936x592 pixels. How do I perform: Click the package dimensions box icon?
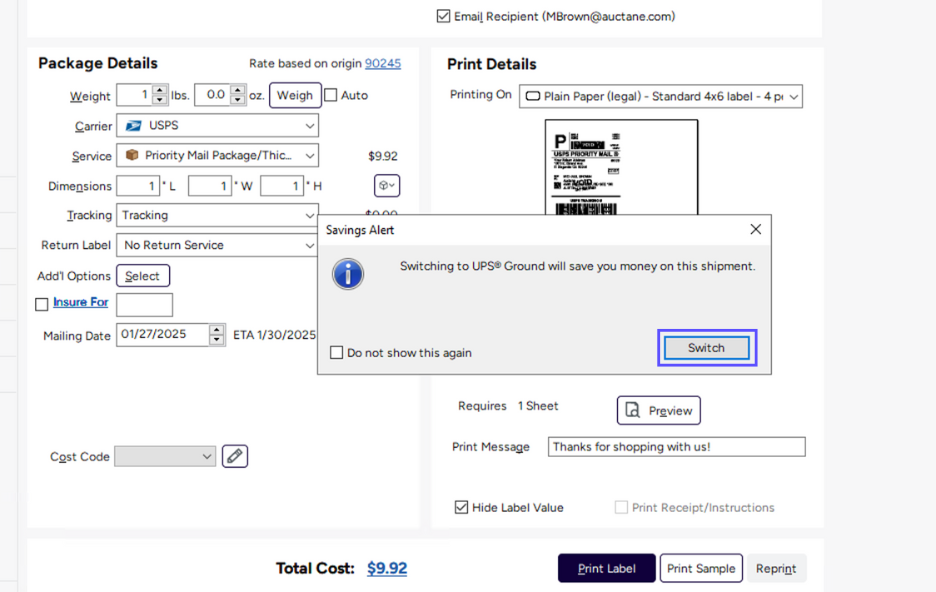[386, 186]
